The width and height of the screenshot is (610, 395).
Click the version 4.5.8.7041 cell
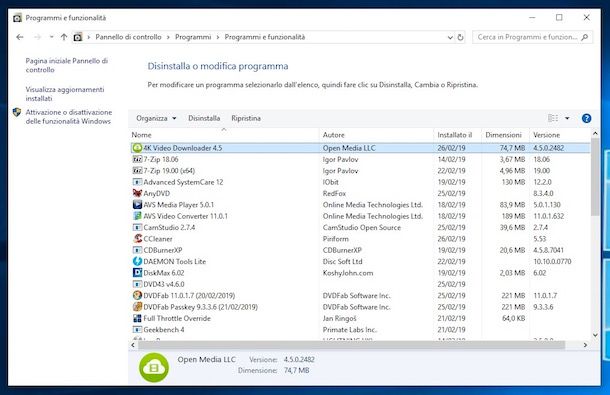(x=549, y=250)
